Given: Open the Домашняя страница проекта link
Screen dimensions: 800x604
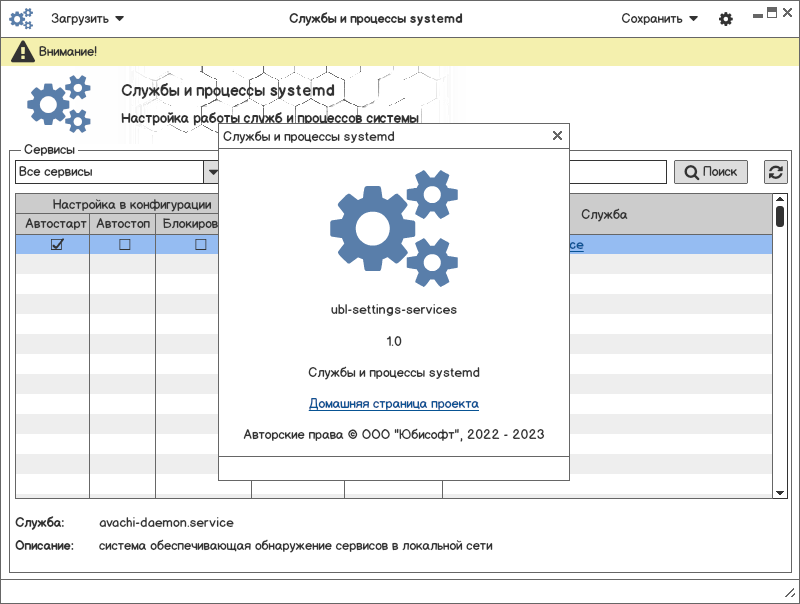Looking at the screenshot, I should 394,404.
